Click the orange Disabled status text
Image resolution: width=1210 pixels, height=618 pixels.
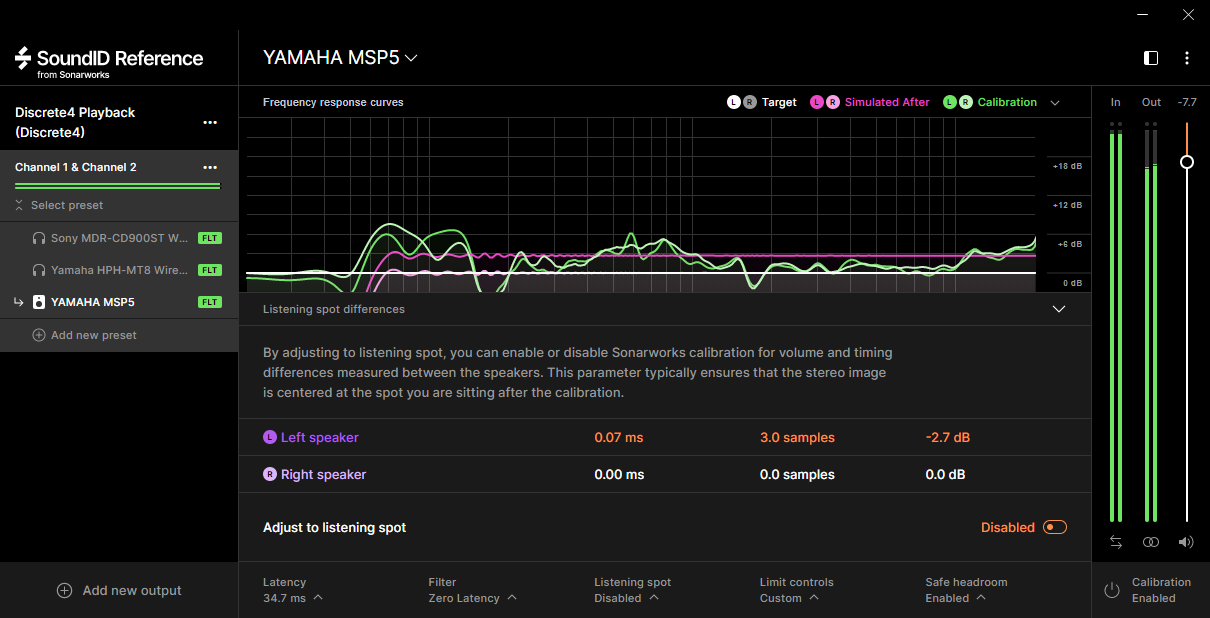coord(1008,527)
